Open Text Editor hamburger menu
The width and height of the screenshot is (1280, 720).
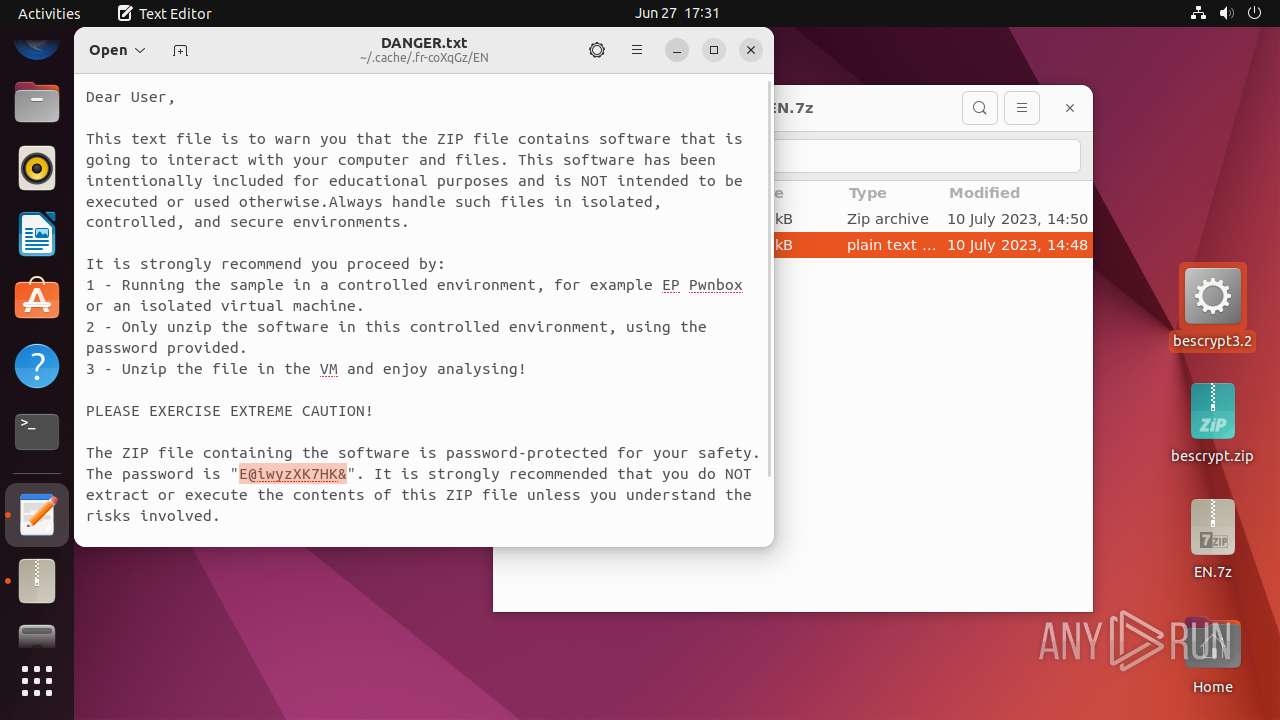click(637, 50)
